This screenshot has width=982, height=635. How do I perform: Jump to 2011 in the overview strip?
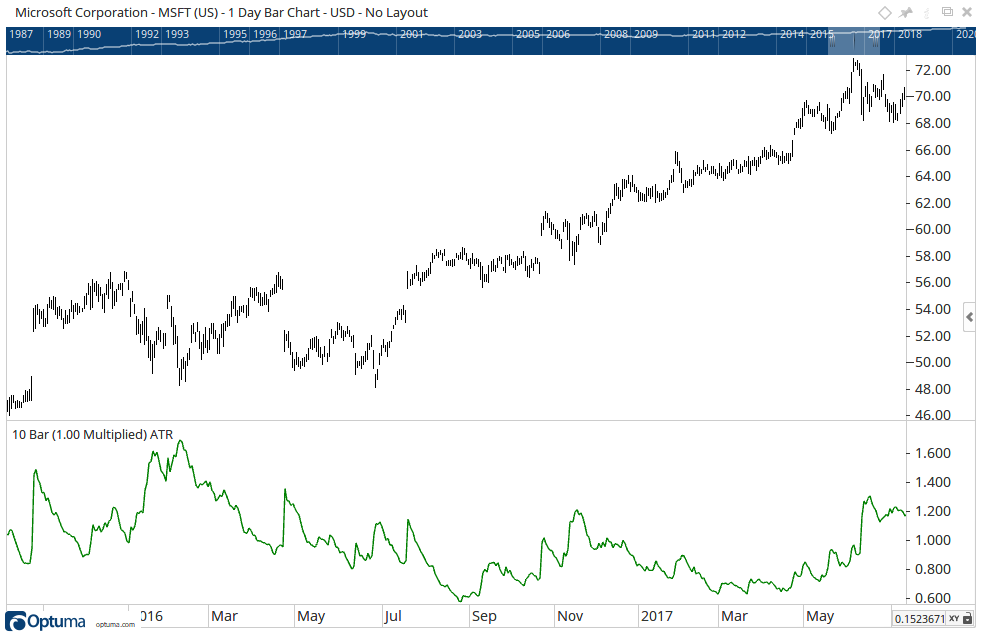[x=704, y=34]
